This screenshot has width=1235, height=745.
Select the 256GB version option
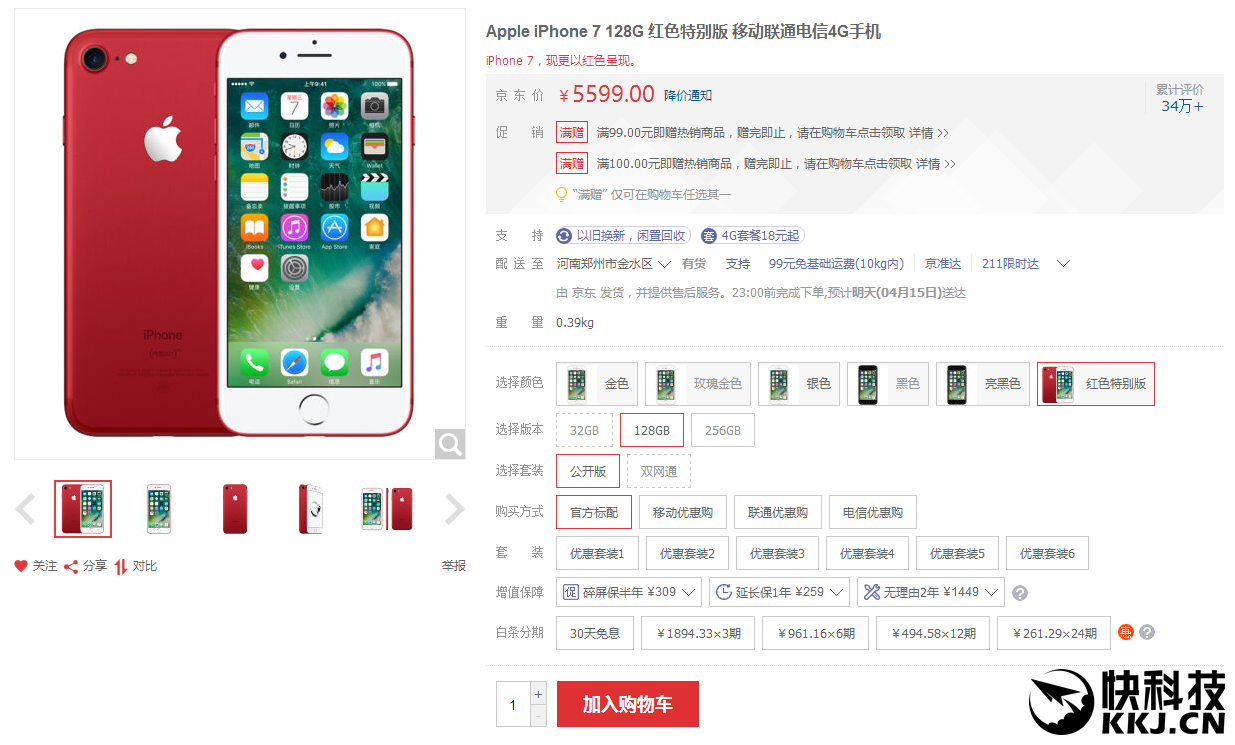click(723, 430)
